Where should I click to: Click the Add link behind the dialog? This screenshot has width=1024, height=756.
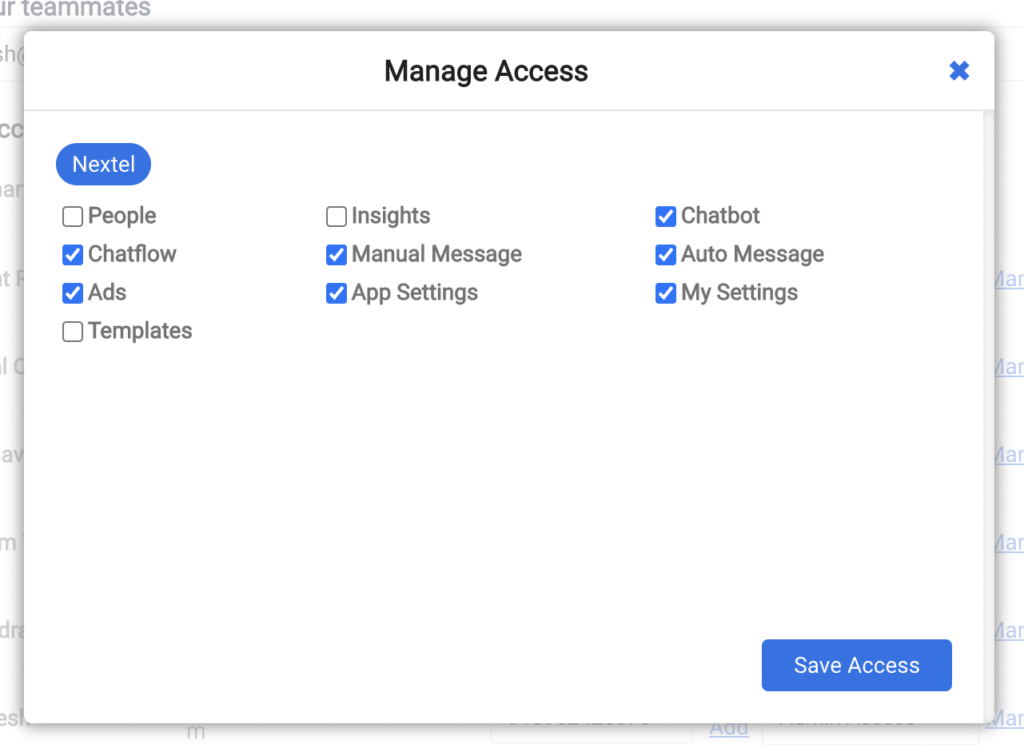(729, 728)
